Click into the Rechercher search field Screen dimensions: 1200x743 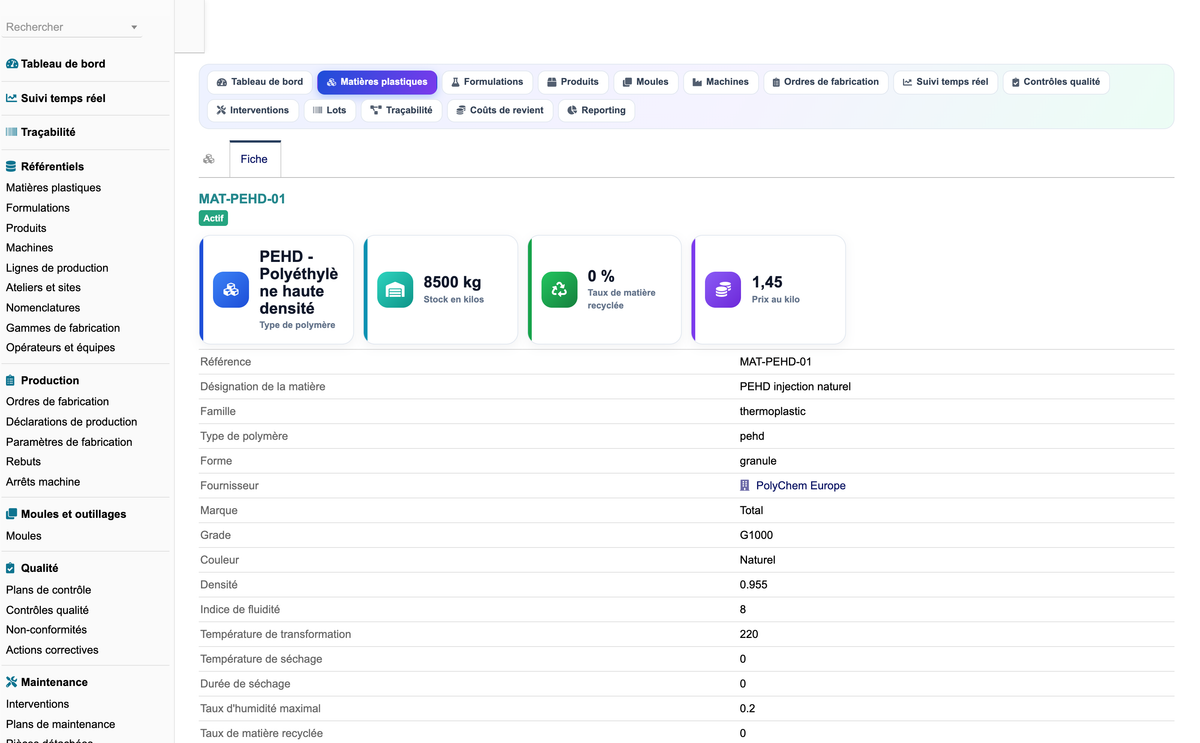(65, 27)
